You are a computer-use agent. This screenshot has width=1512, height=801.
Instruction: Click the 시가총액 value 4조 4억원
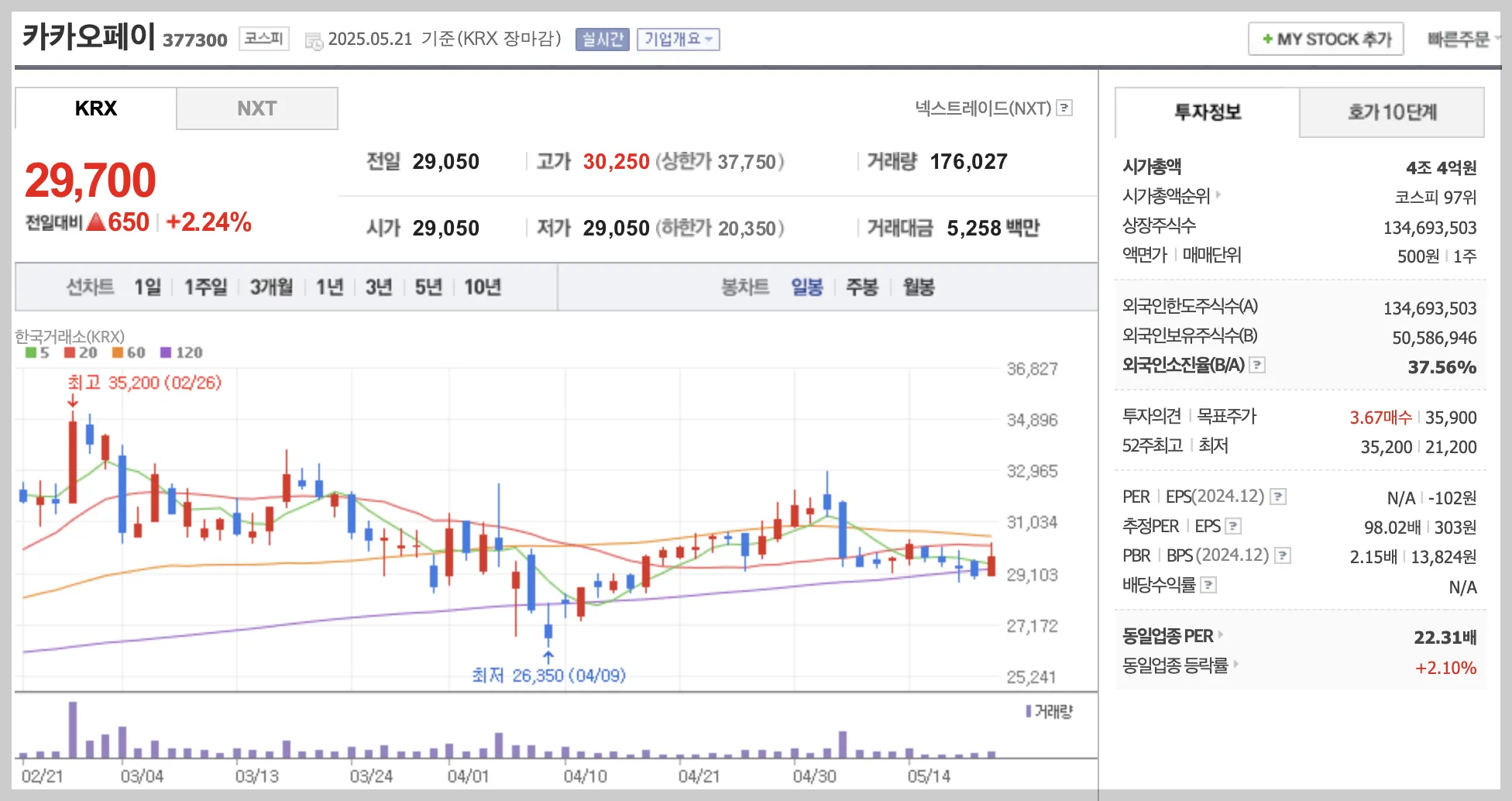point(1442,167)
